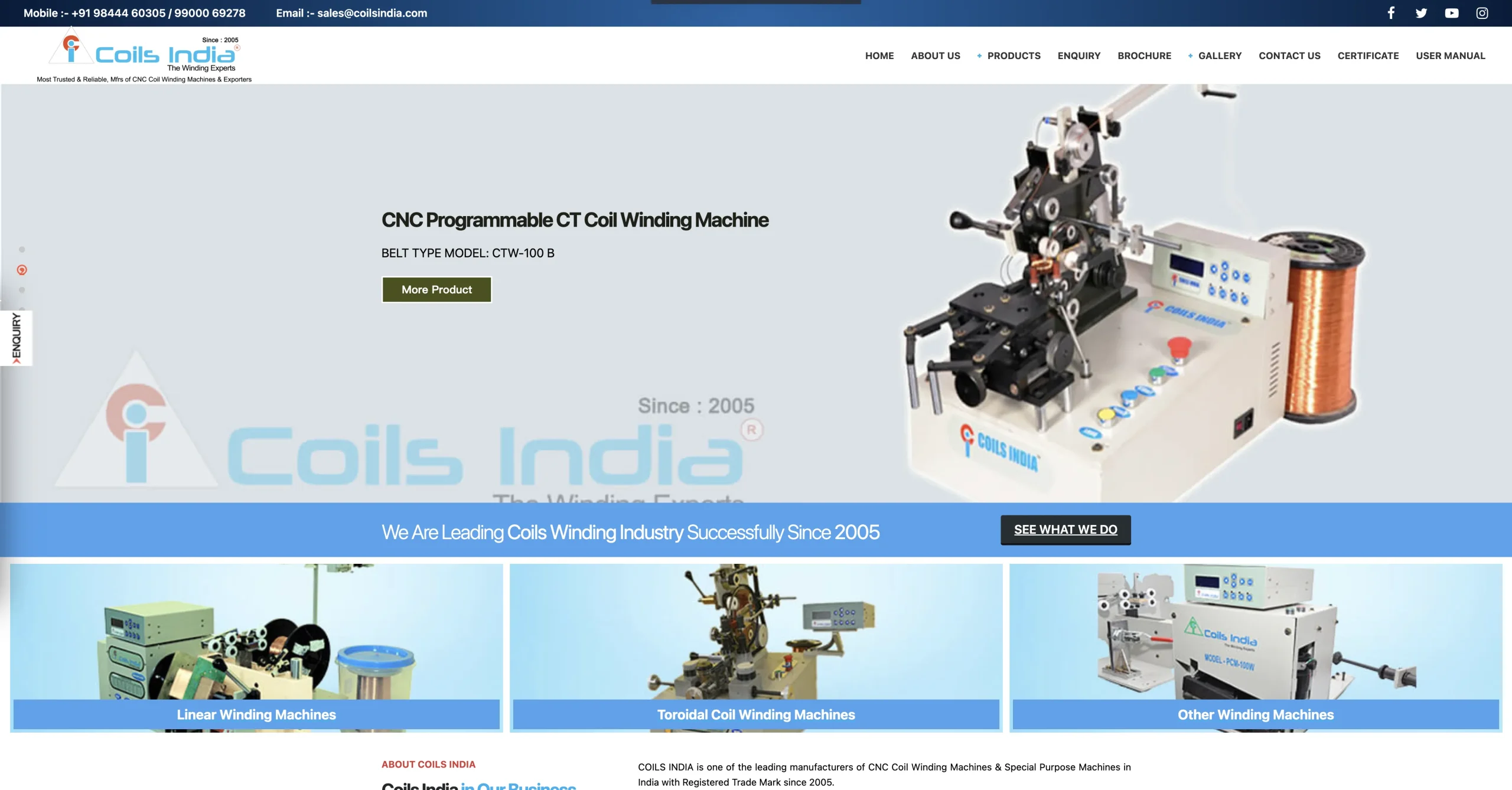Go to the BROCHURE page
This screenshot has width=1512, height=790.
coord(1144,56)
